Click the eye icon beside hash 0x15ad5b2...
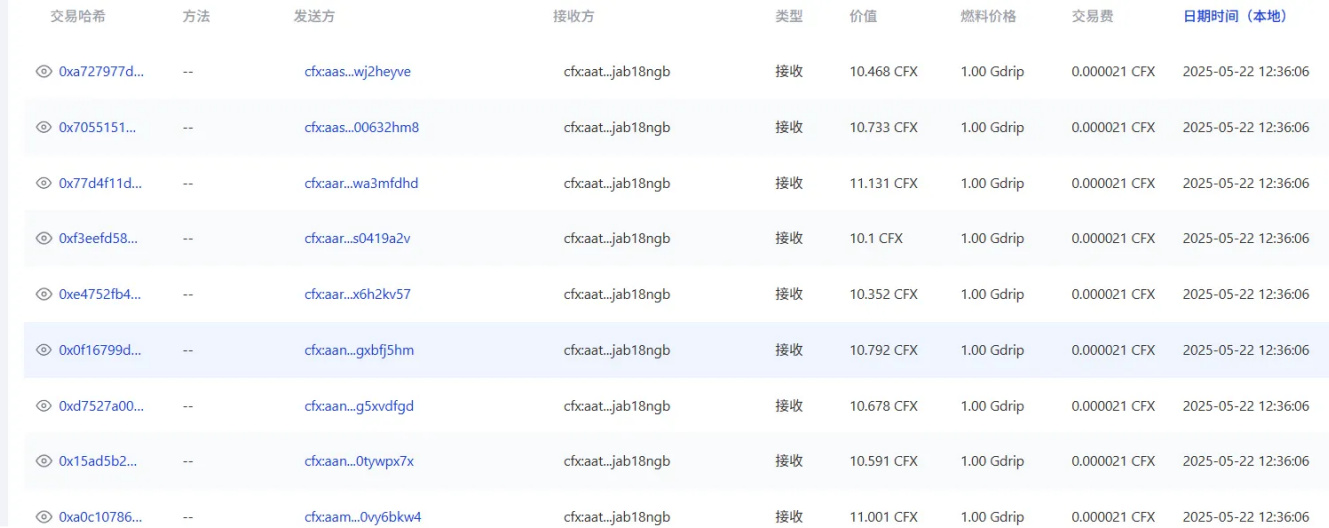1329x528 pixels. 43,462
